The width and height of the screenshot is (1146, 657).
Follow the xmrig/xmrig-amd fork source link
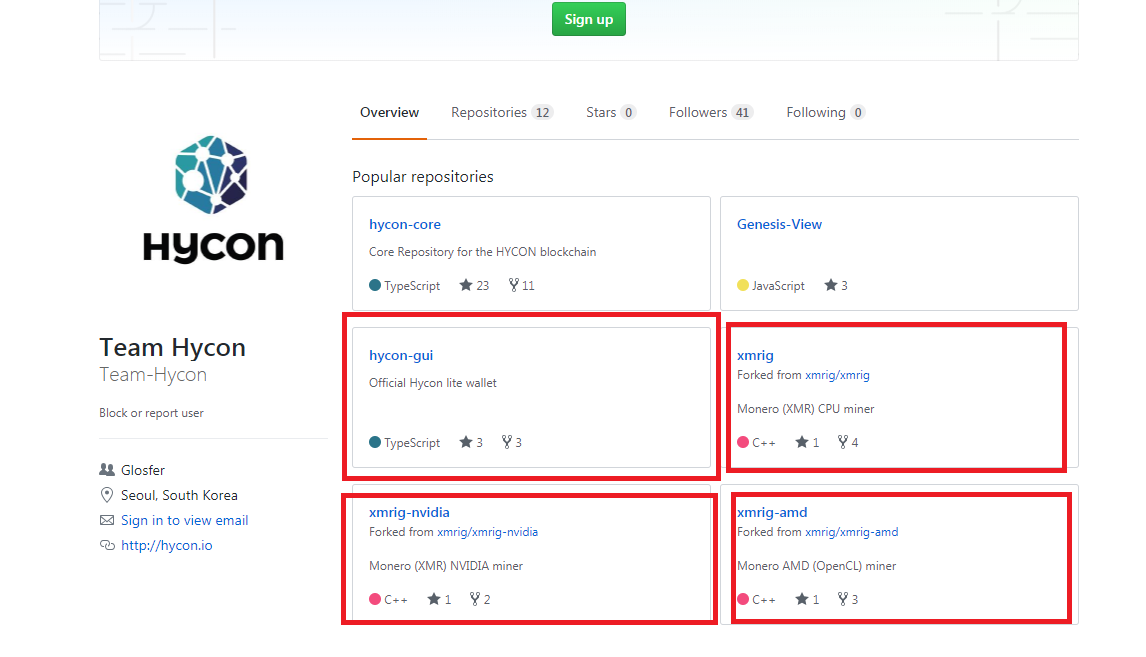(x=851, y=532)
